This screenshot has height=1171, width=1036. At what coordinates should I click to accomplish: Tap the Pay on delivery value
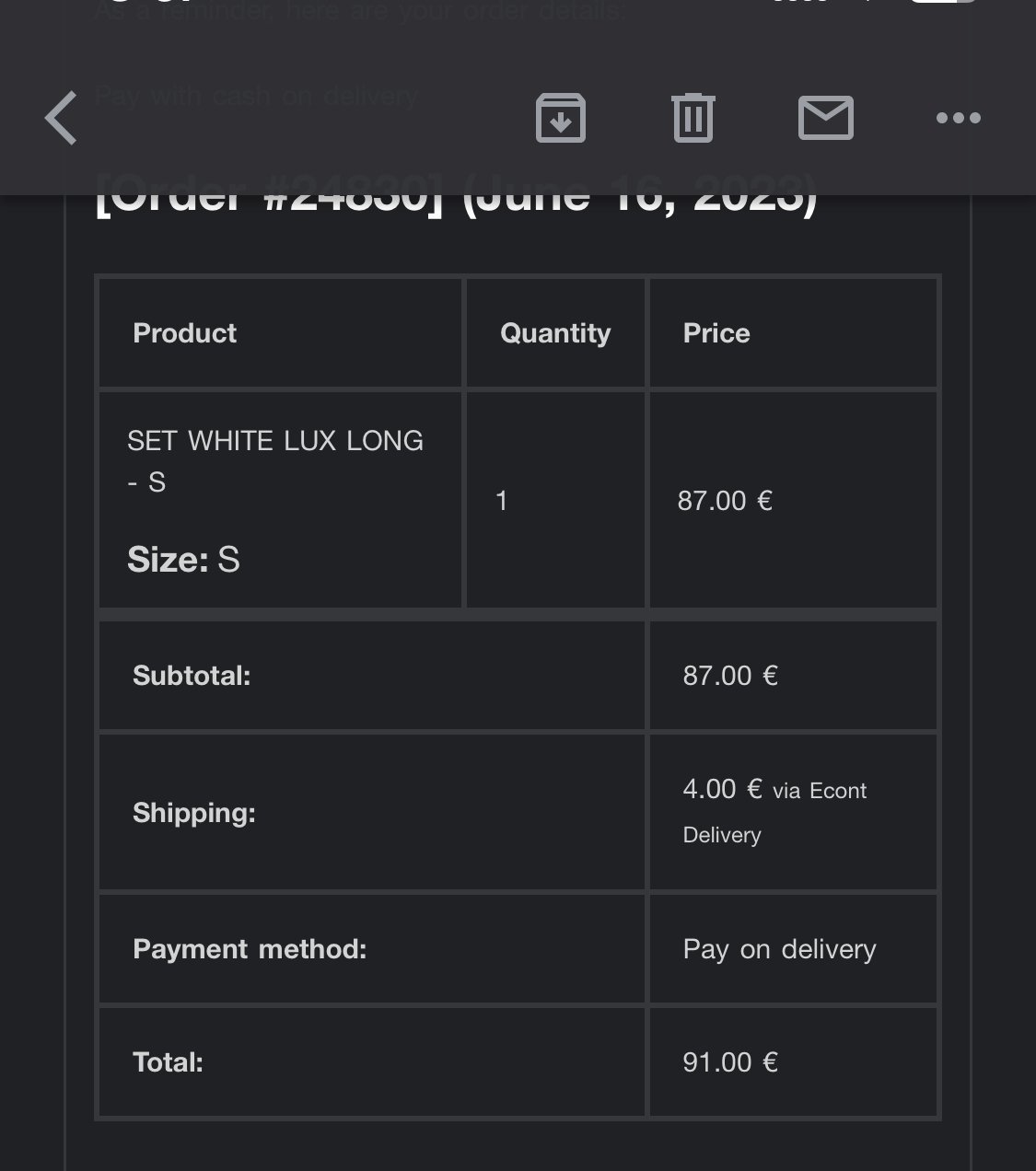[x=779, y=949]
